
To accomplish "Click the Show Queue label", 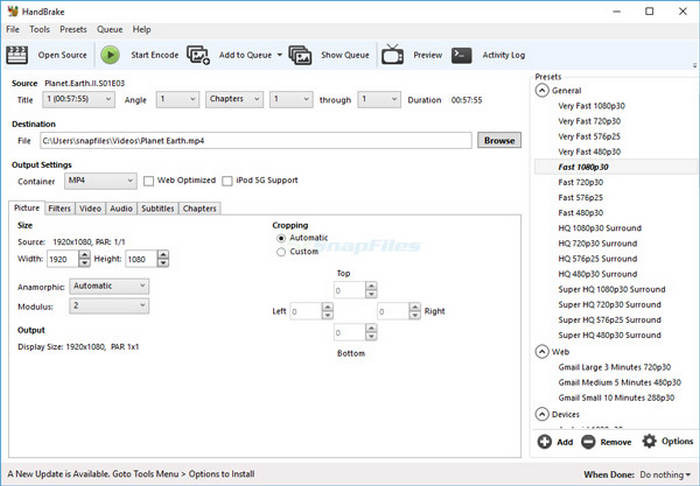I will pos(345,55).
